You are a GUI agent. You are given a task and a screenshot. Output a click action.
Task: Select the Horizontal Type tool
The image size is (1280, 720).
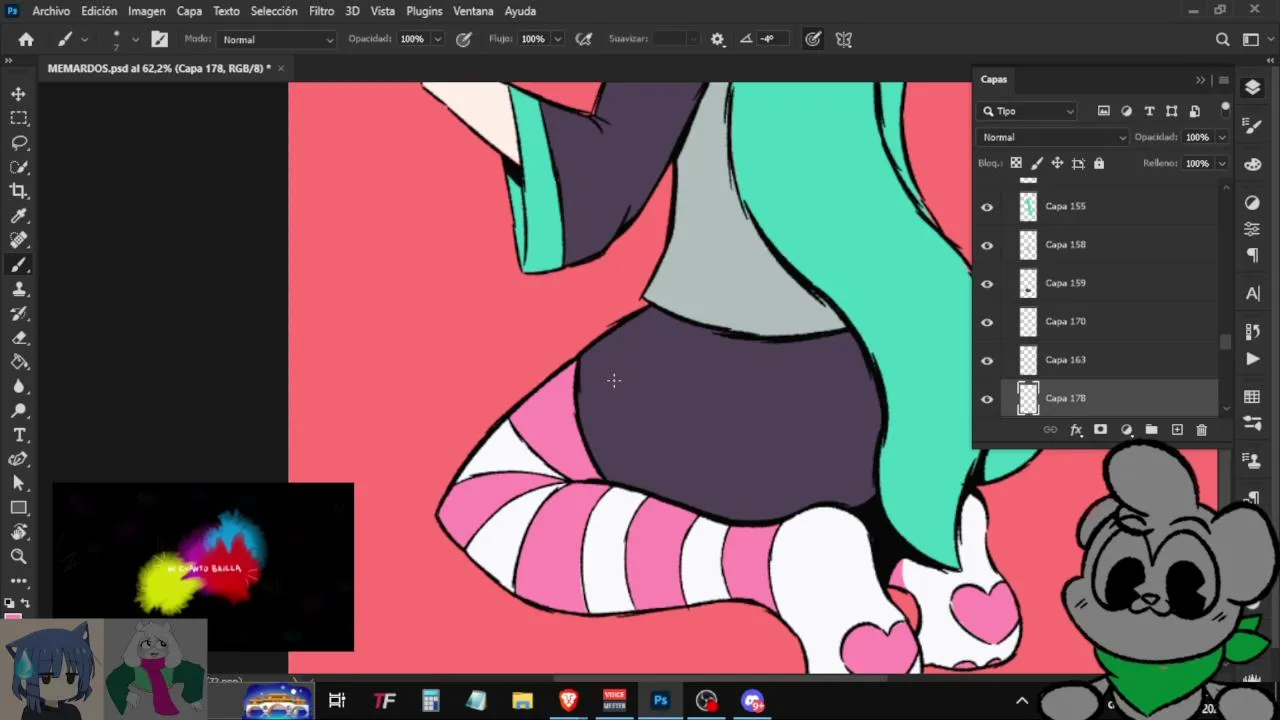19,435
